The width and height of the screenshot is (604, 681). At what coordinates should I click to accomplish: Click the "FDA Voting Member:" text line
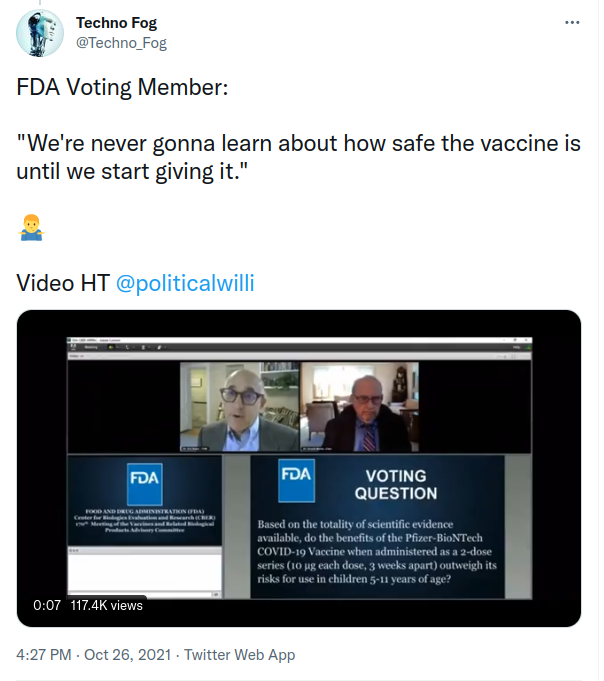click(123, 86)
